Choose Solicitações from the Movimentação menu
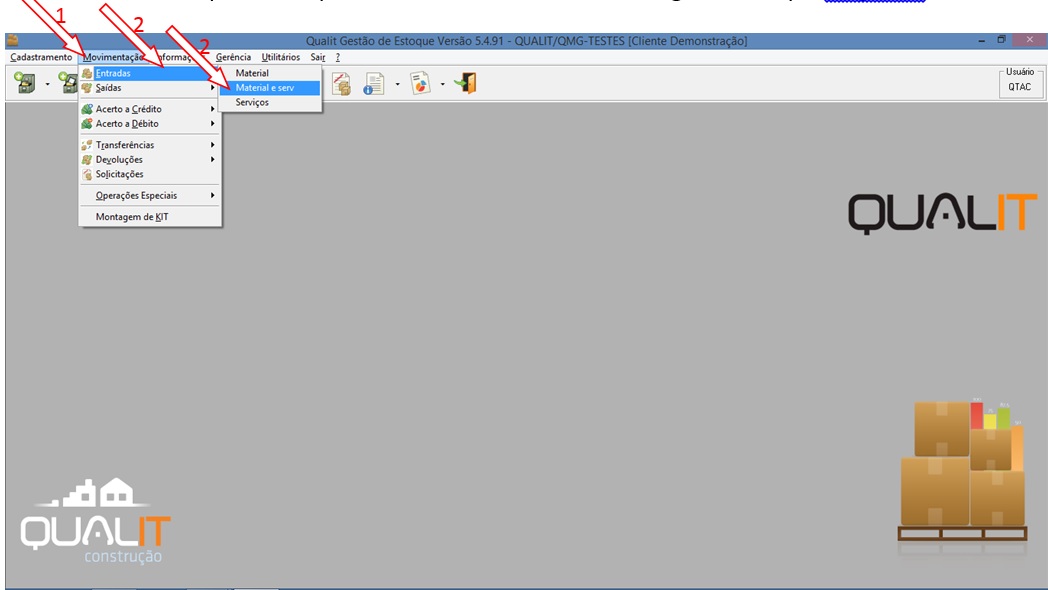The width and height of the screenshot is (1048, 590). [x=150, y=174]
